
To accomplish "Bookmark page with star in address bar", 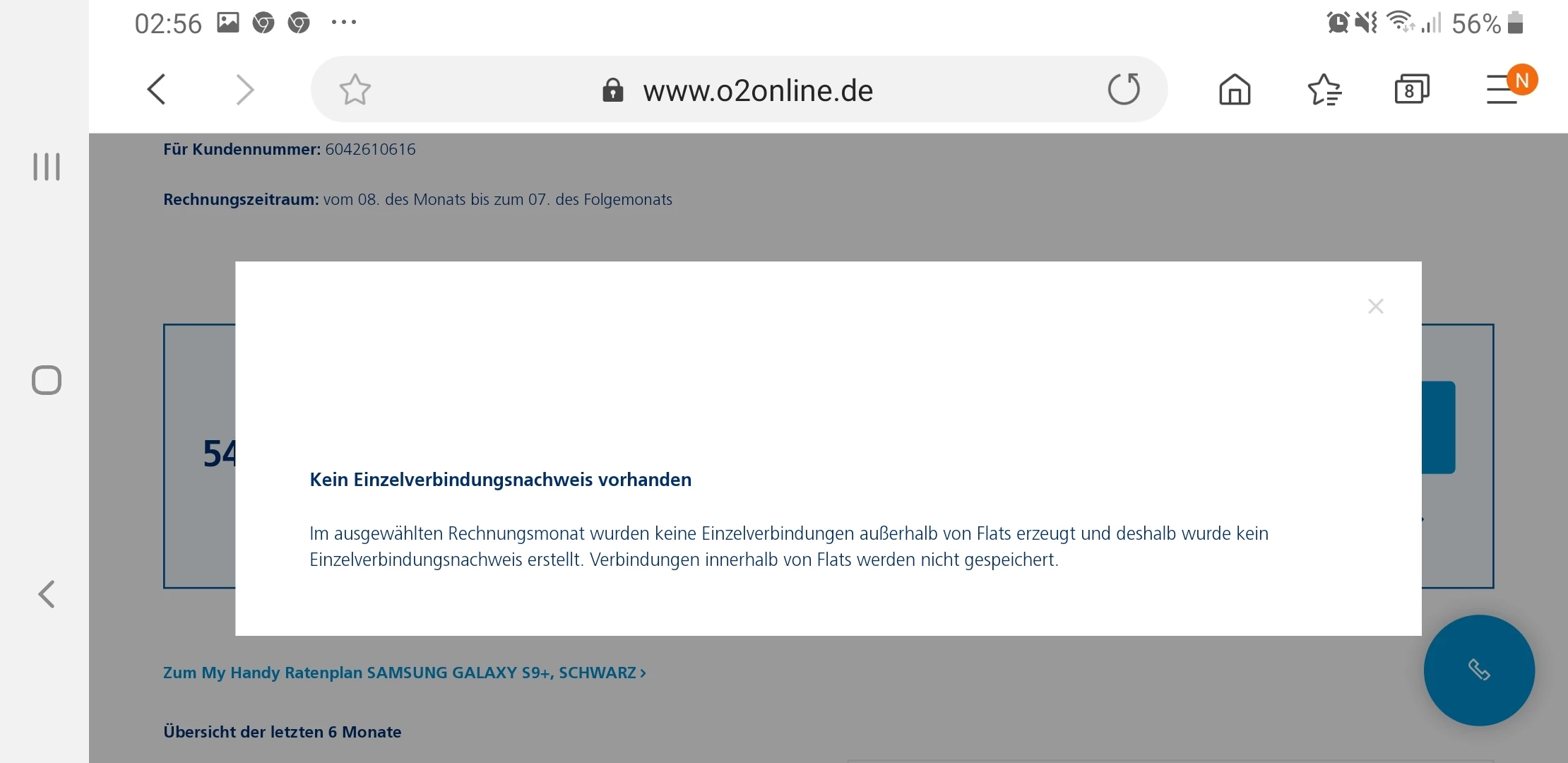I will click(x=355, y=90).
